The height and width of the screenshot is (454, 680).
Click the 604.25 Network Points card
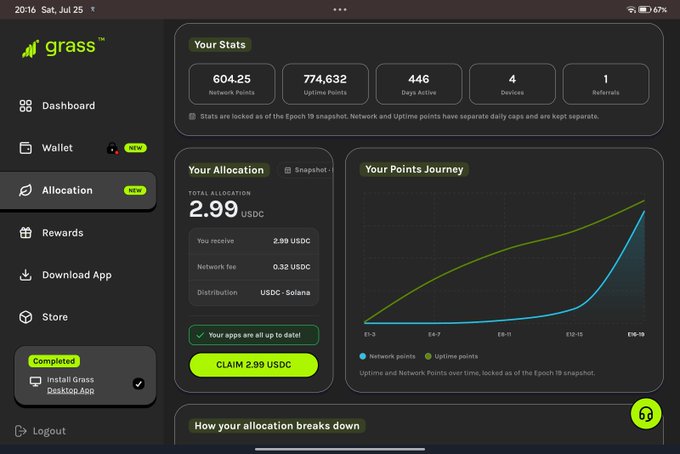(232, 84)
